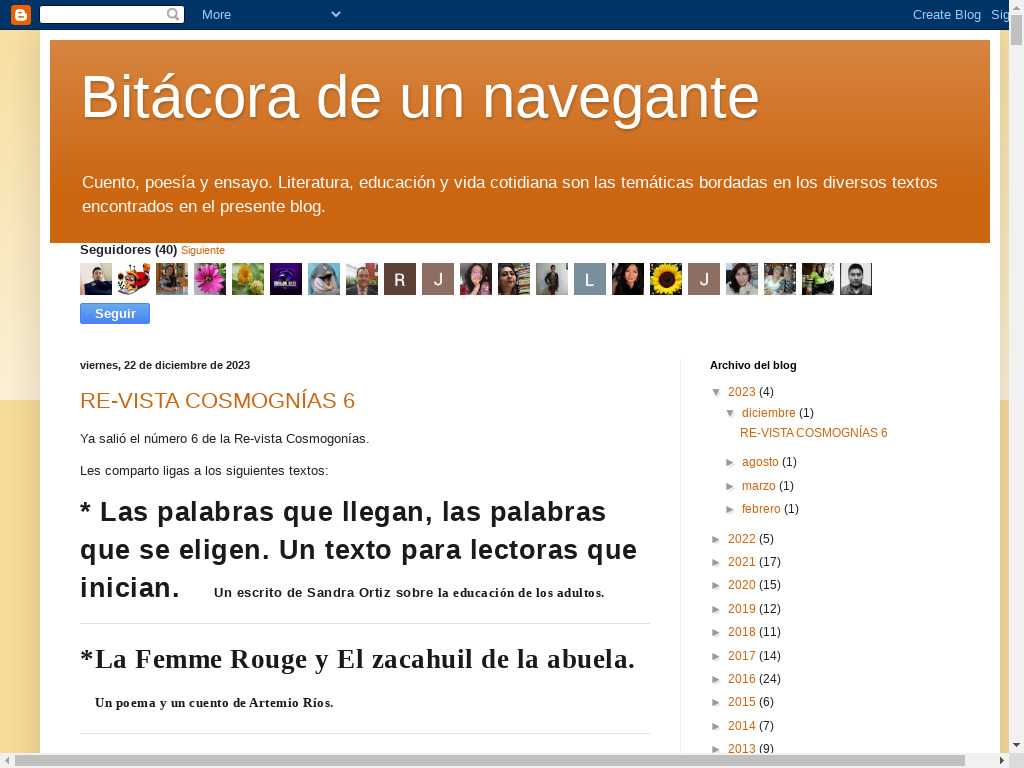Expand the 2014 archive triangle
1024x768 pixels.
(x=716, y=726)
